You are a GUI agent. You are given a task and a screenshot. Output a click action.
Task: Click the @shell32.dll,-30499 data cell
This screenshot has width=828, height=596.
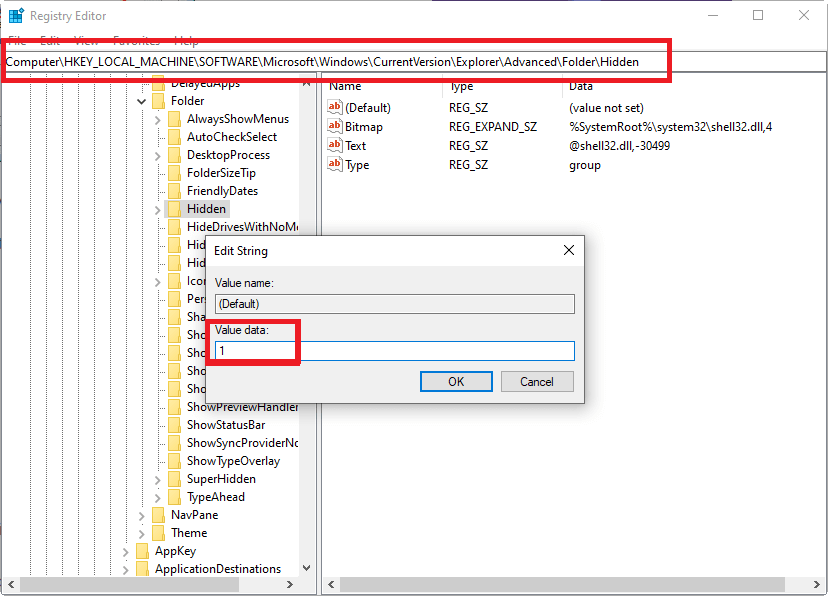click(x=619, y=146)
